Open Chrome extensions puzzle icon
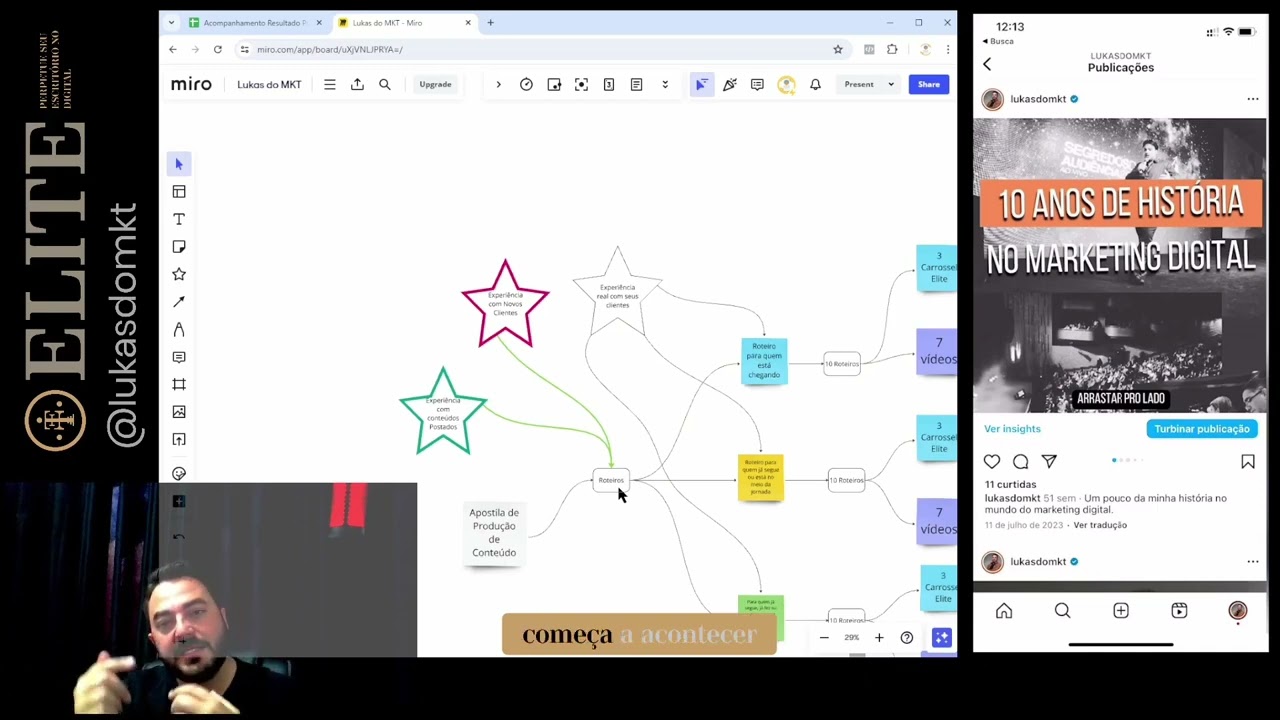The image size is (1280, 720). (892, 49)
